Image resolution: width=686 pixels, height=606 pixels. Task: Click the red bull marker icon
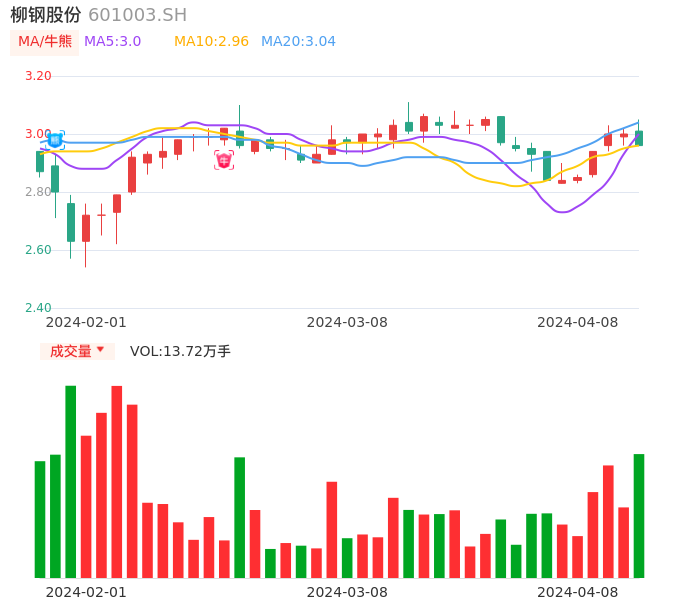click(224, 160)
